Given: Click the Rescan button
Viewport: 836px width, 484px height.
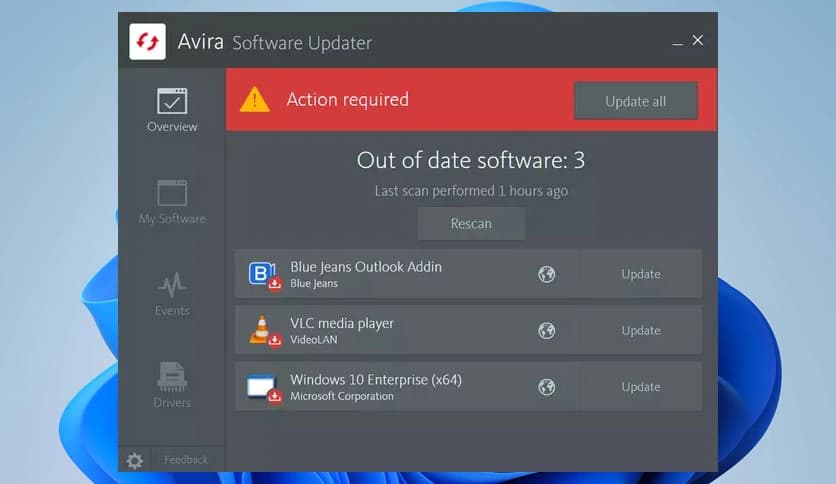Looking at the screenshot, I should tap(471, 223).
